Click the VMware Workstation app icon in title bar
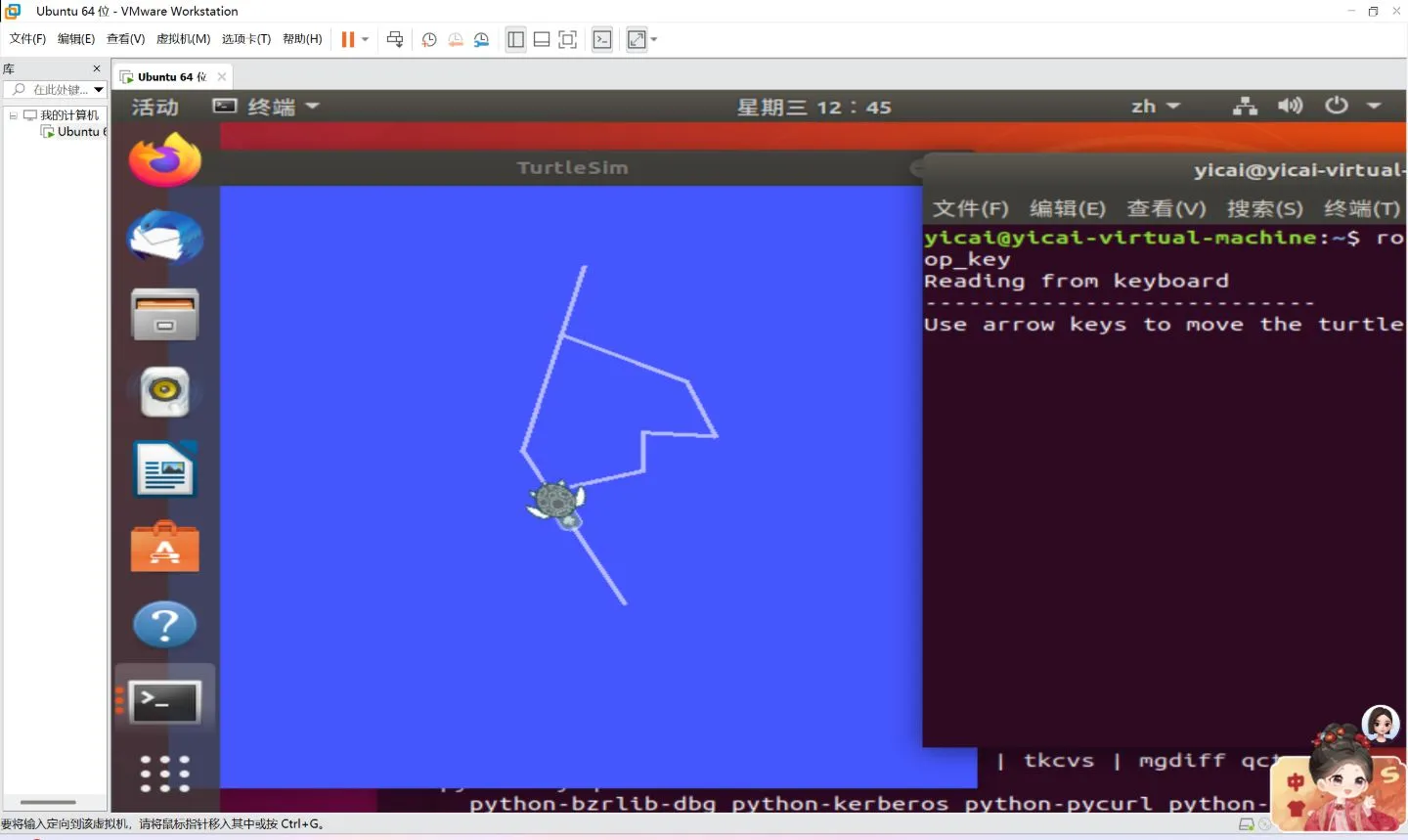 (x=13, y=11)
